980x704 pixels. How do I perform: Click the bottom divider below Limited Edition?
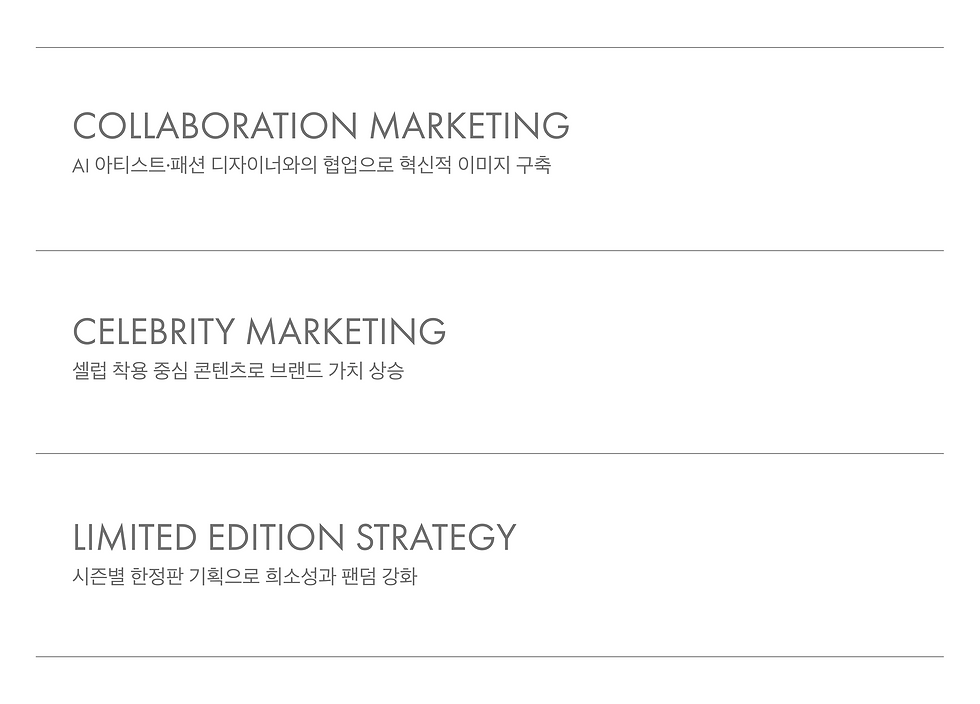489,656
